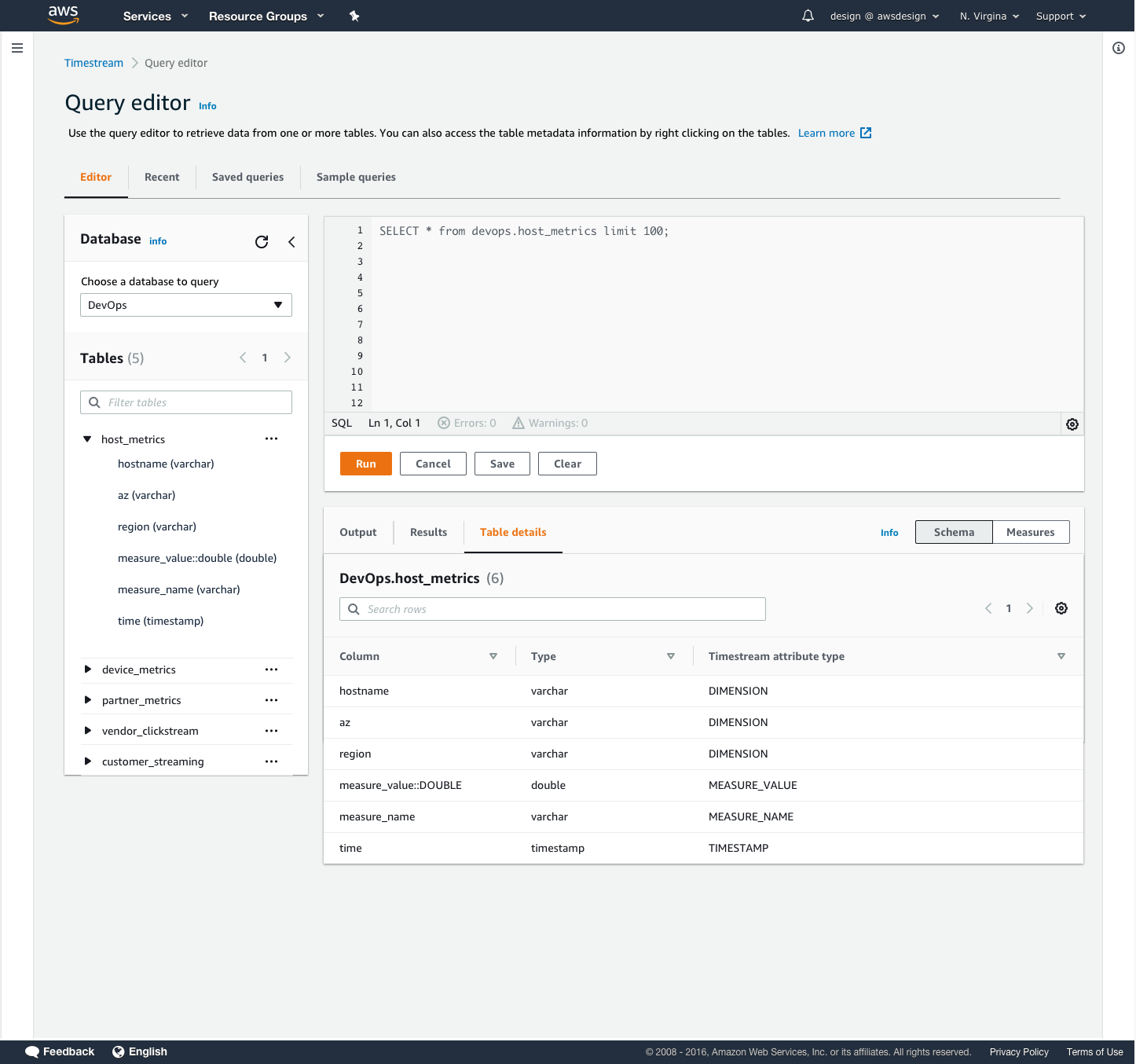This screenshot has height=1064, width=1136.
Task: Follow the Timestream breadcrumb link
Action: (93, 63)
